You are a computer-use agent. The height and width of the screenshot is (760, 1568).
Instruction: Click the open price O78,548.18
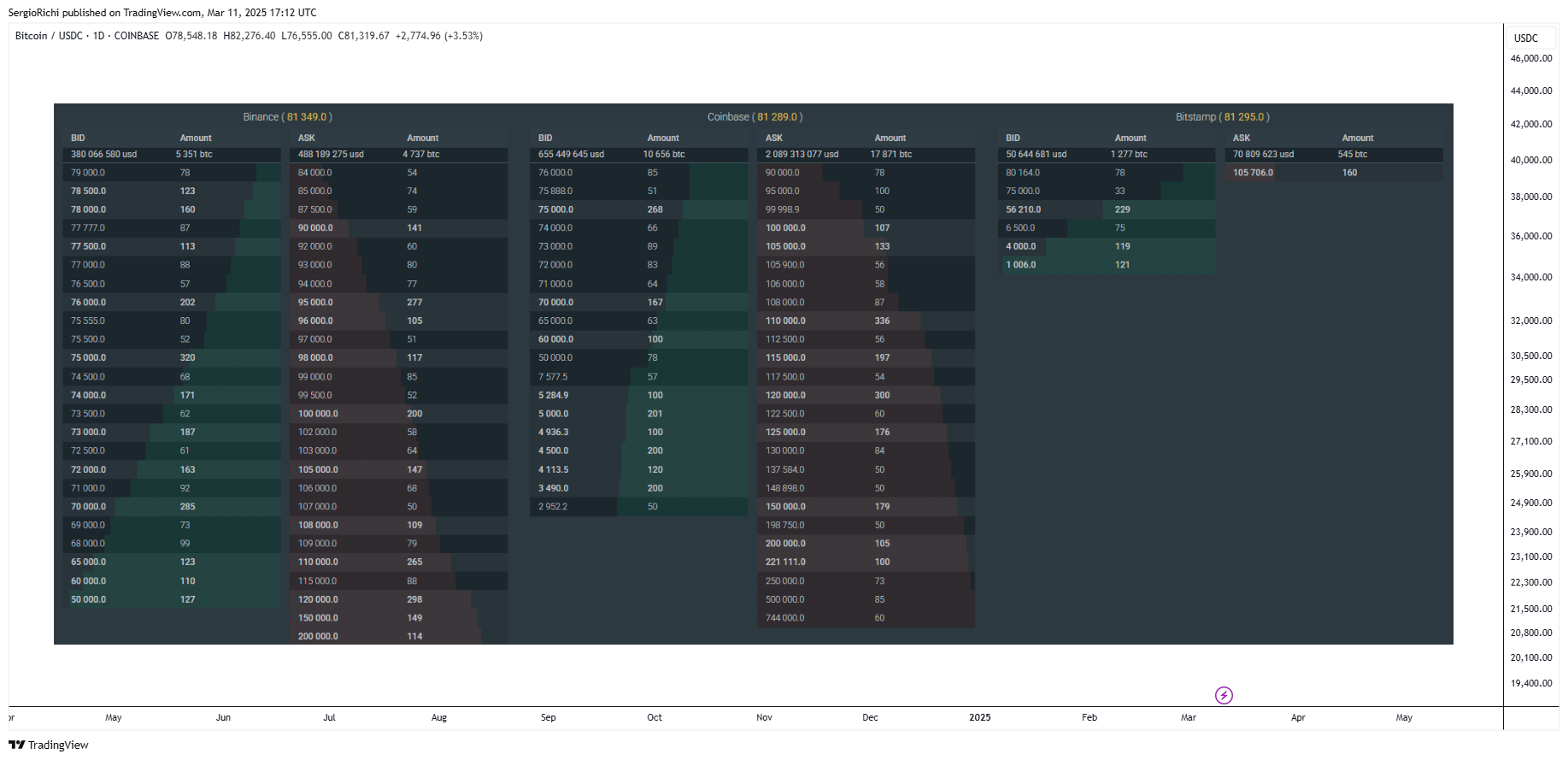tap(191, 36)
